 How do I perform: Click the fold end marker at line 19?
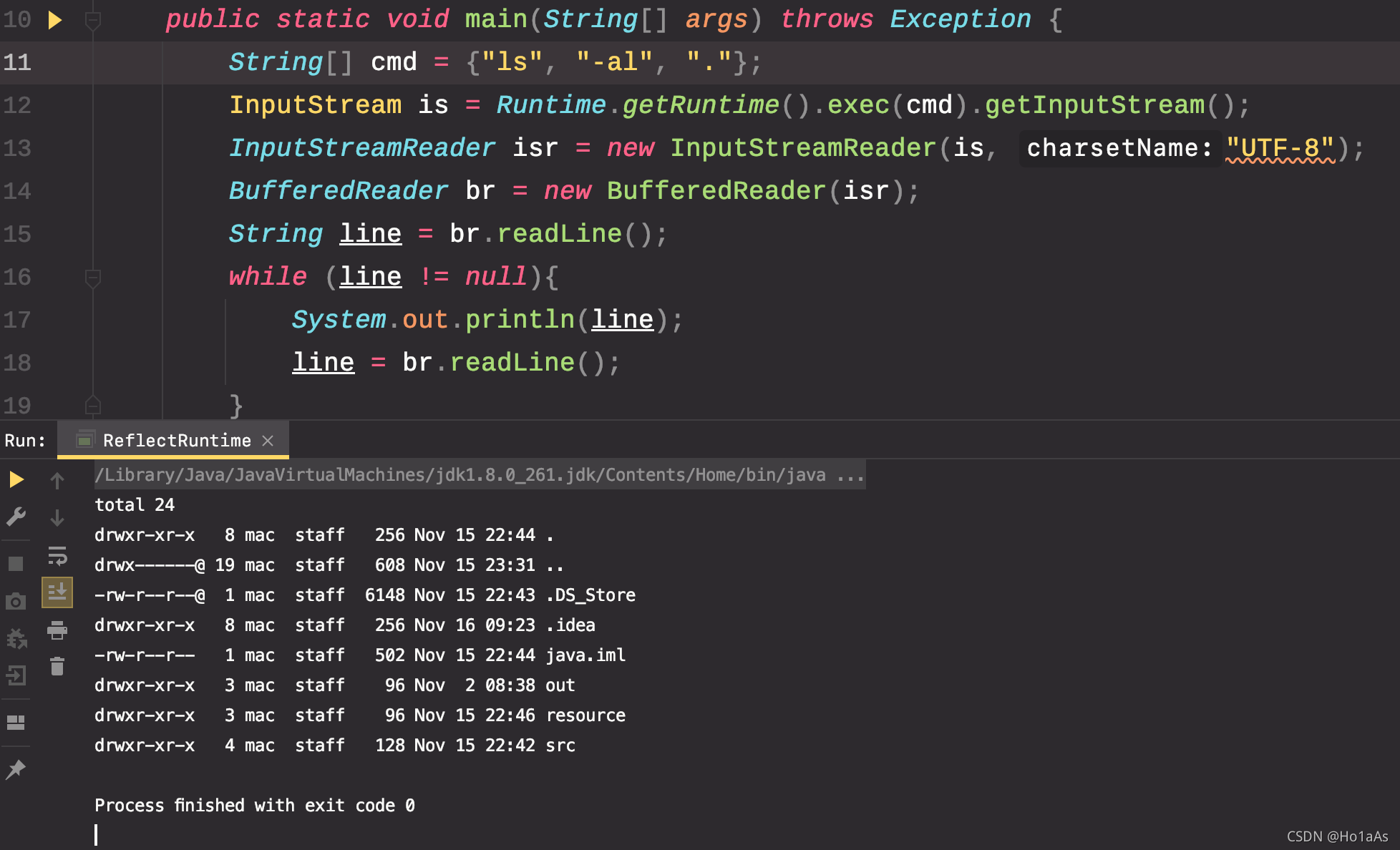92,405
